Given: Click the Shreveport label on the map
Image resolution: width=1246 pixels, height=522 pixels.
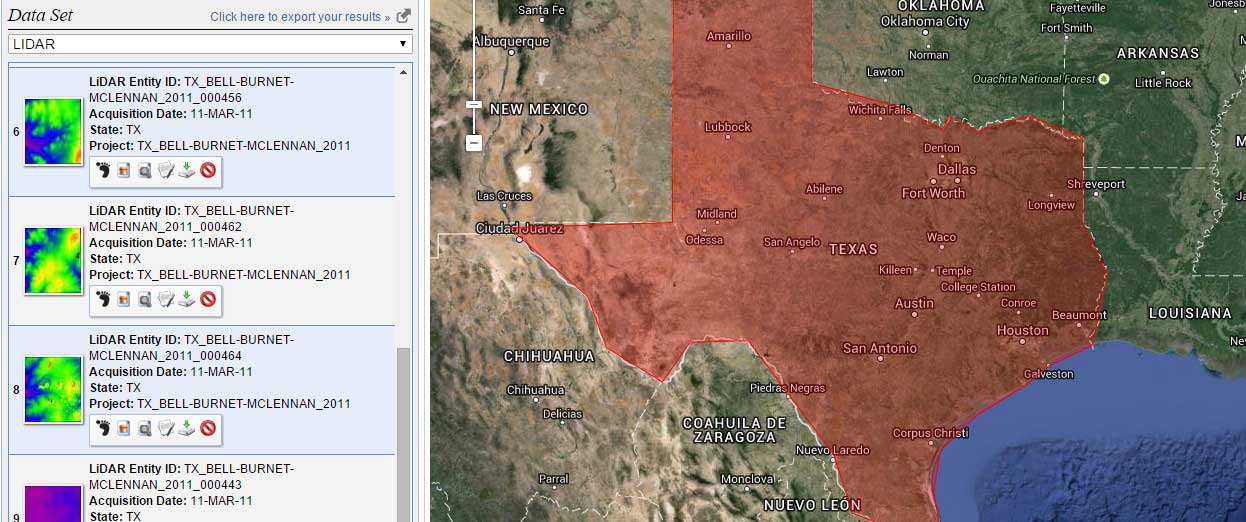Looking at the screenshot, I should tap(1096, 184).
